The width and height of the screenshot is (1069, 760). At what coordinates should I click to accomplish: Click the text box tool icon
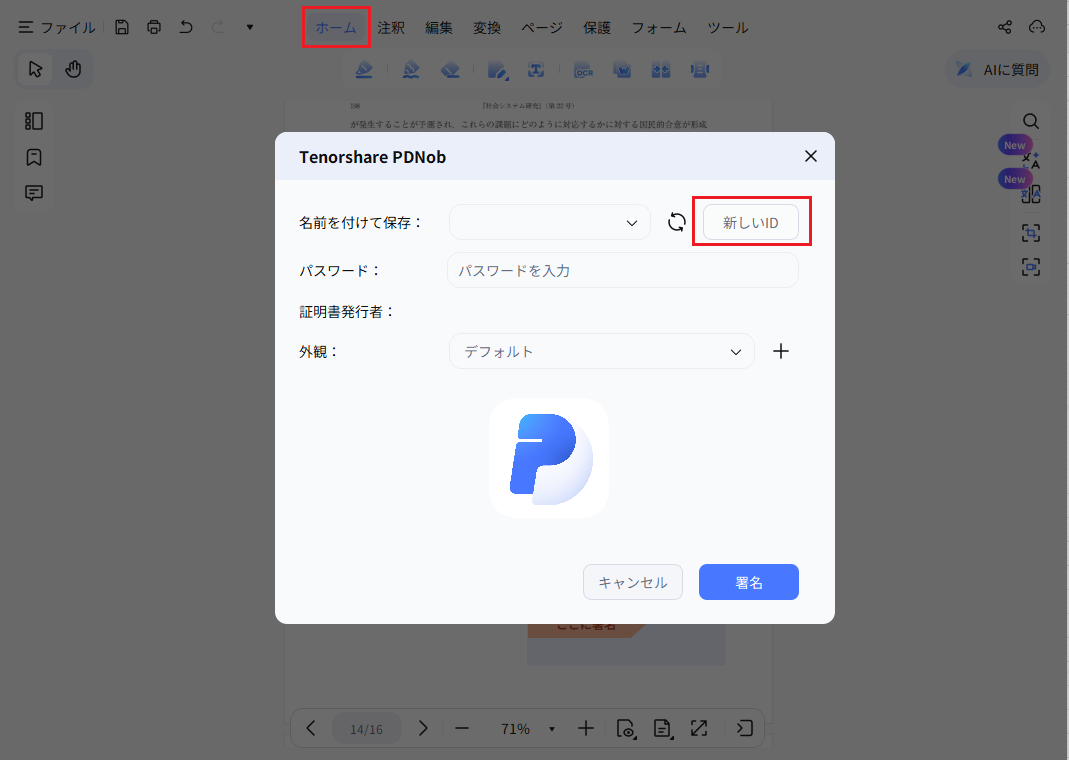[536, 70]
